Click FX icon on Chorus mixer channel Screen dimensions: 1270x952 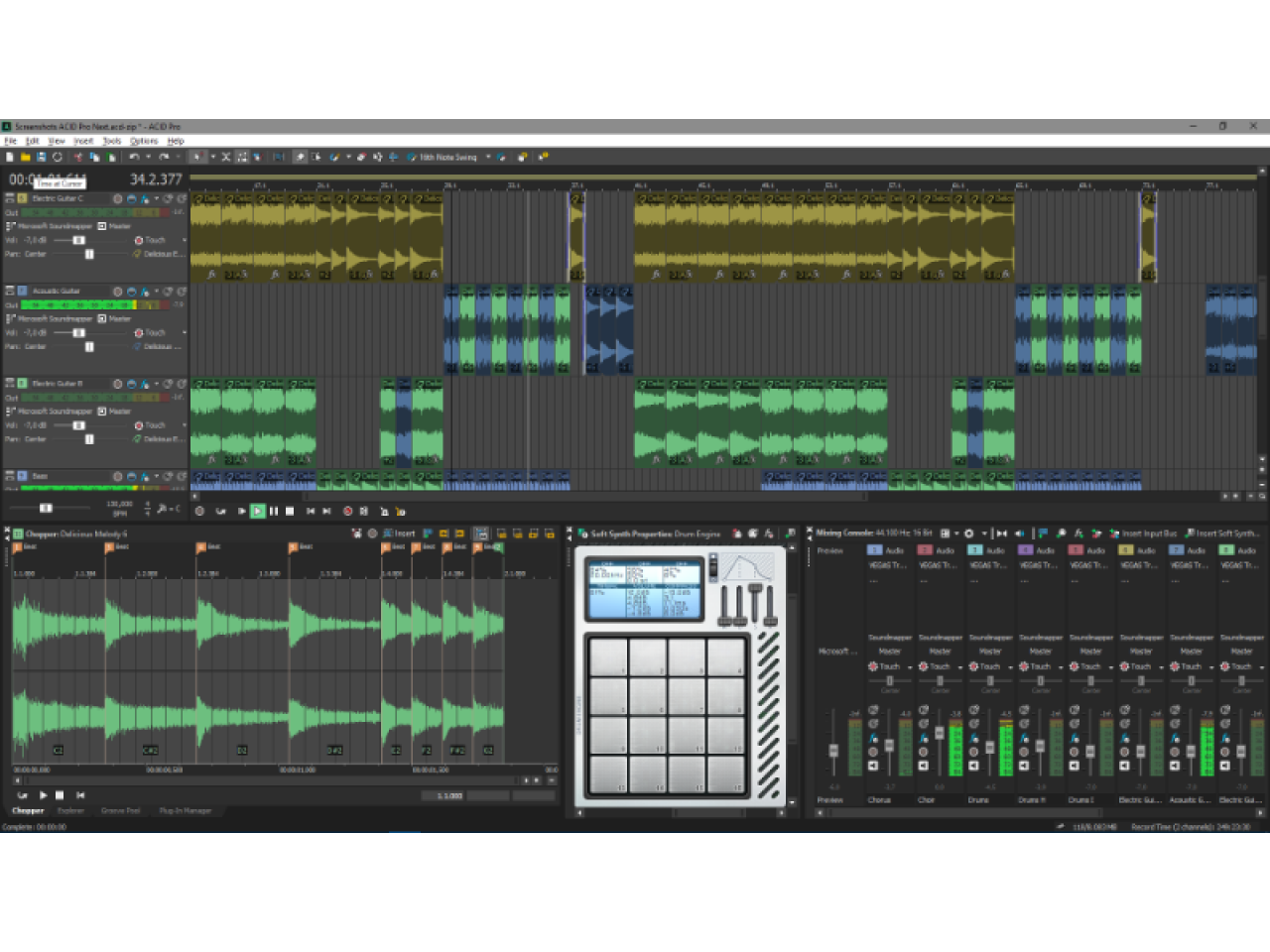(x=873, y=739)
